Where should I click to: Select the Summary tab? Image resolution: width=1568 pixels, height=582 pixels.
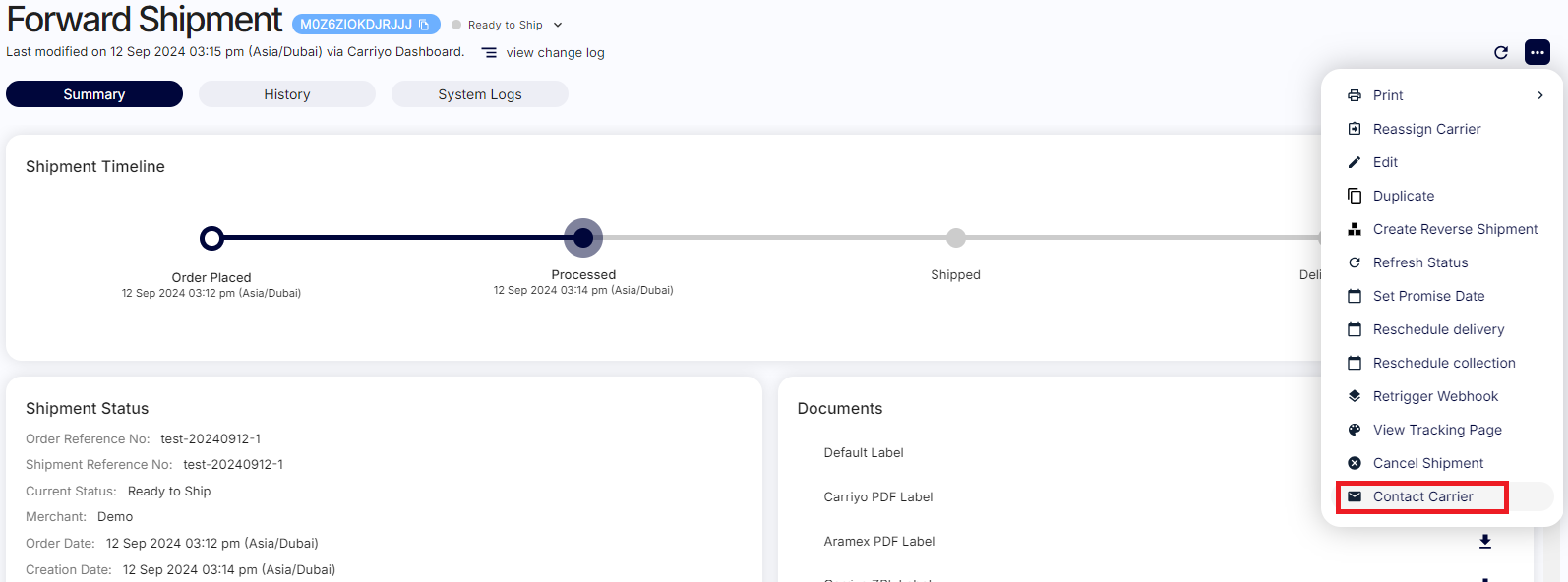(x=94, y=94)
